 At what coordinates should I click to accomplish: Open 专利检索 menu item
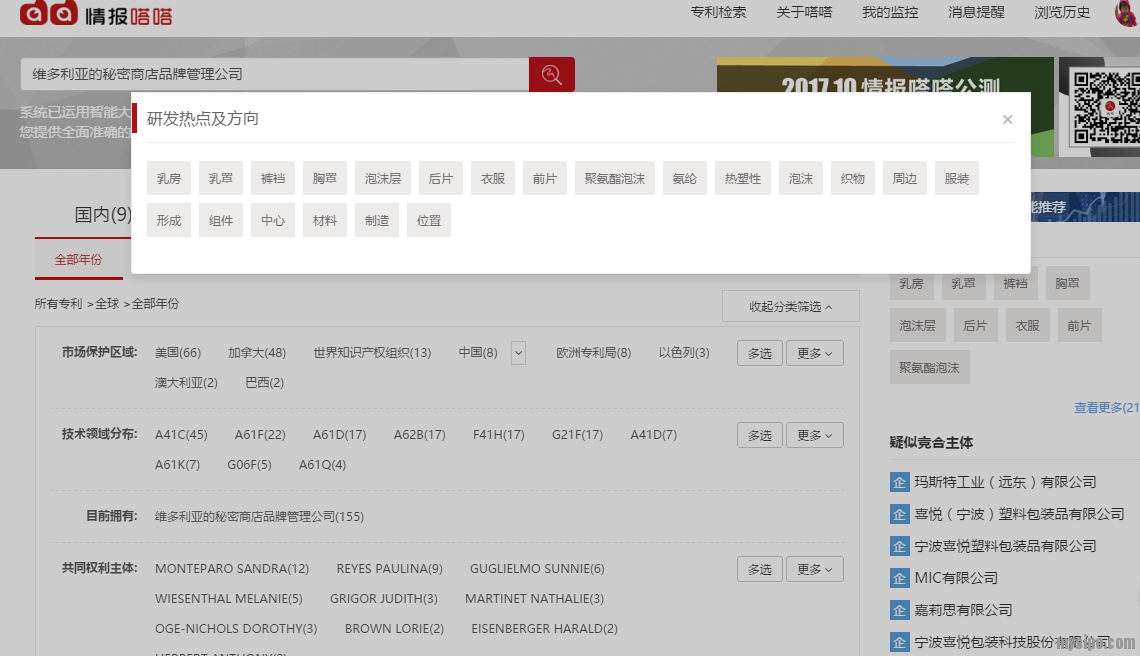pos(718,13)
